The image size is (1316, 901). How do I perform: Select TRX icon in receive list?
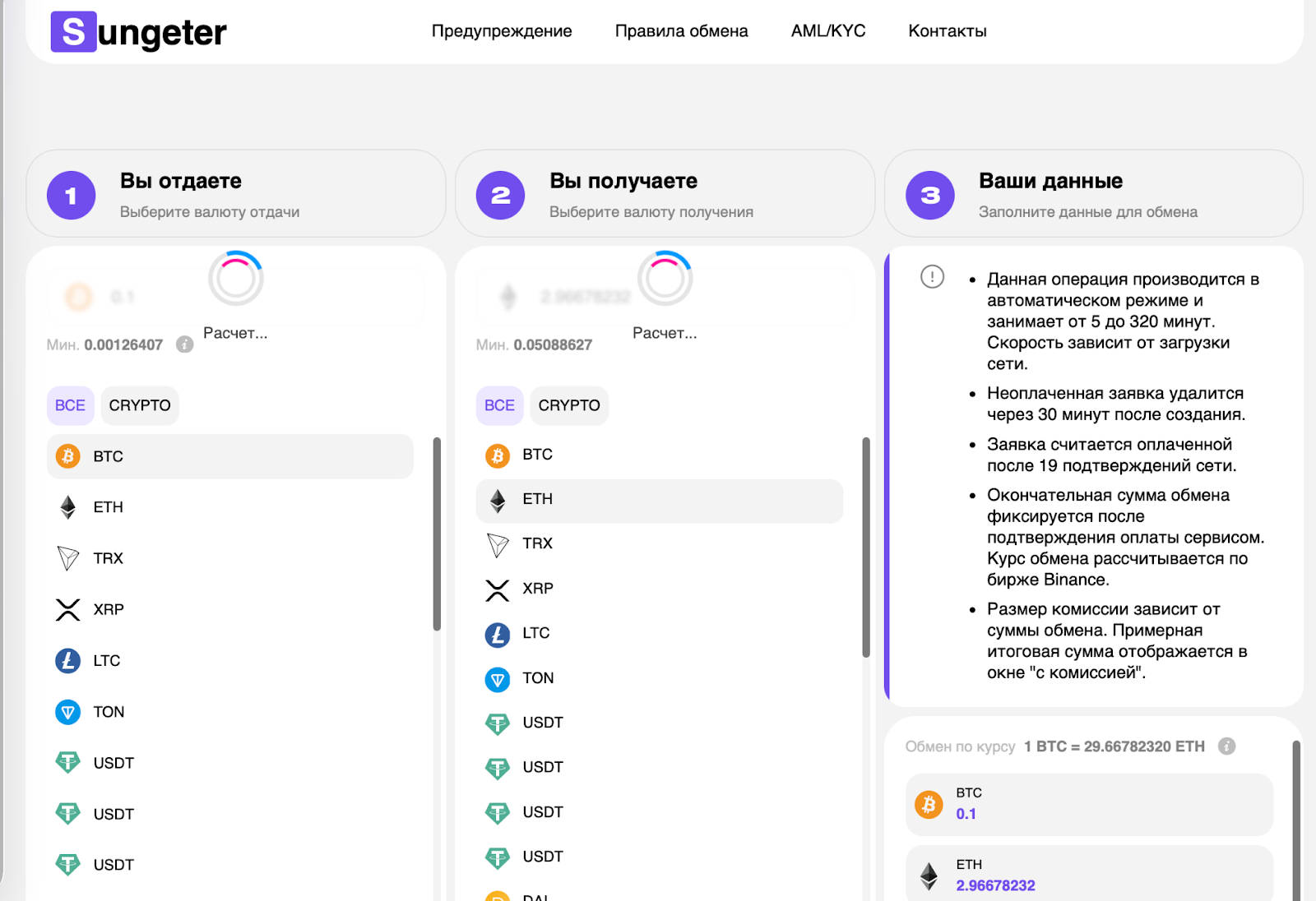498,544
